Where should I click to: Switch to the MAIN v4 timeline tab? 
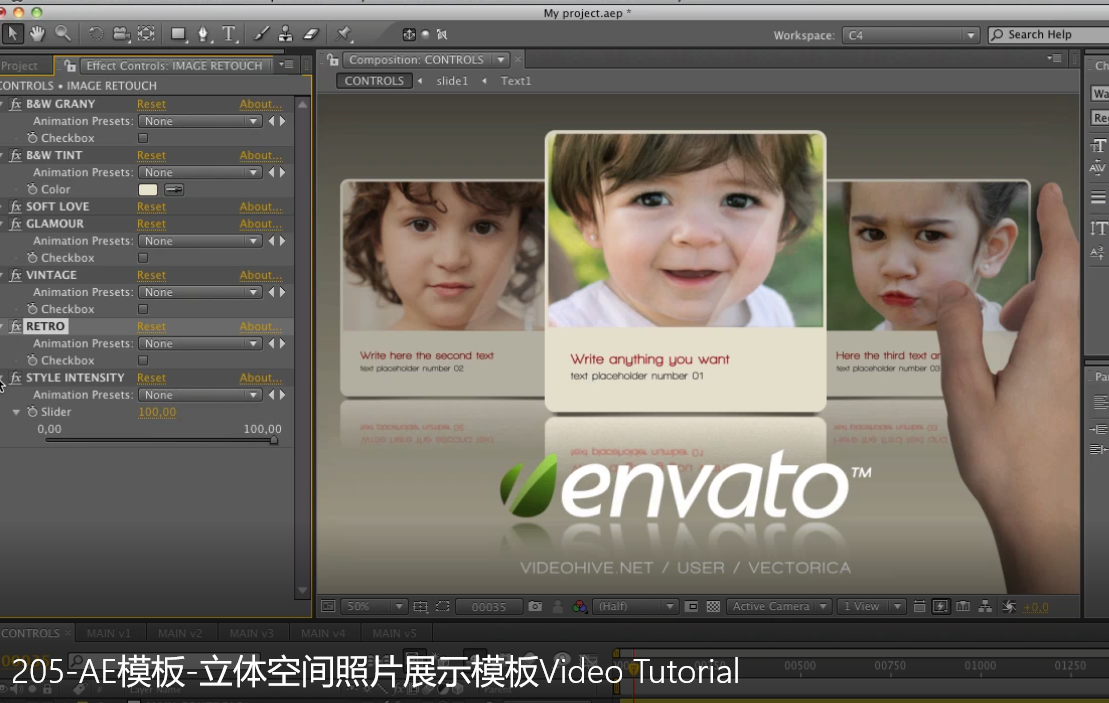pyautogui.click(x=323, y=634)
